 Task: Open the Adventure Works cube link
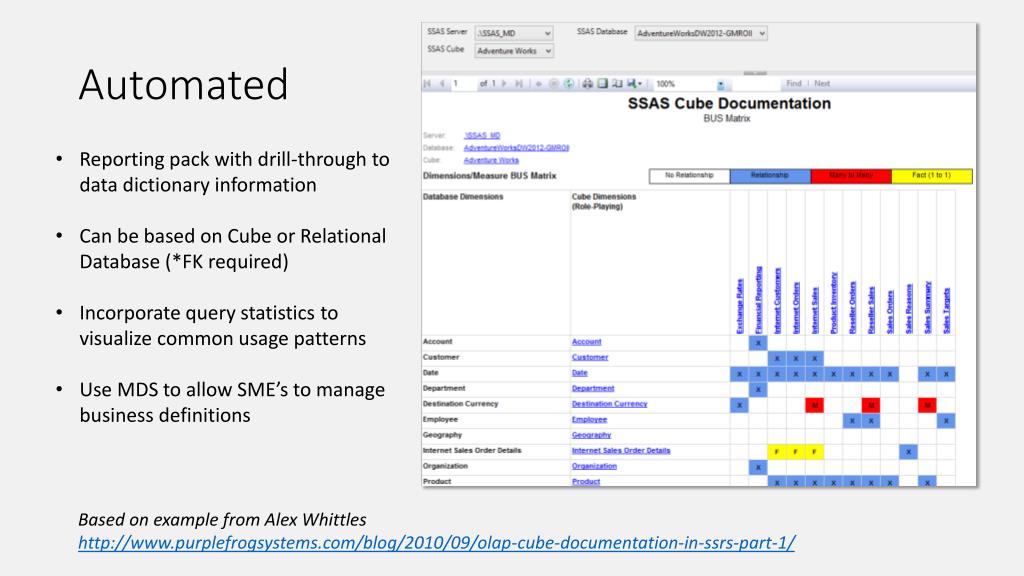(x=491, y=160)
